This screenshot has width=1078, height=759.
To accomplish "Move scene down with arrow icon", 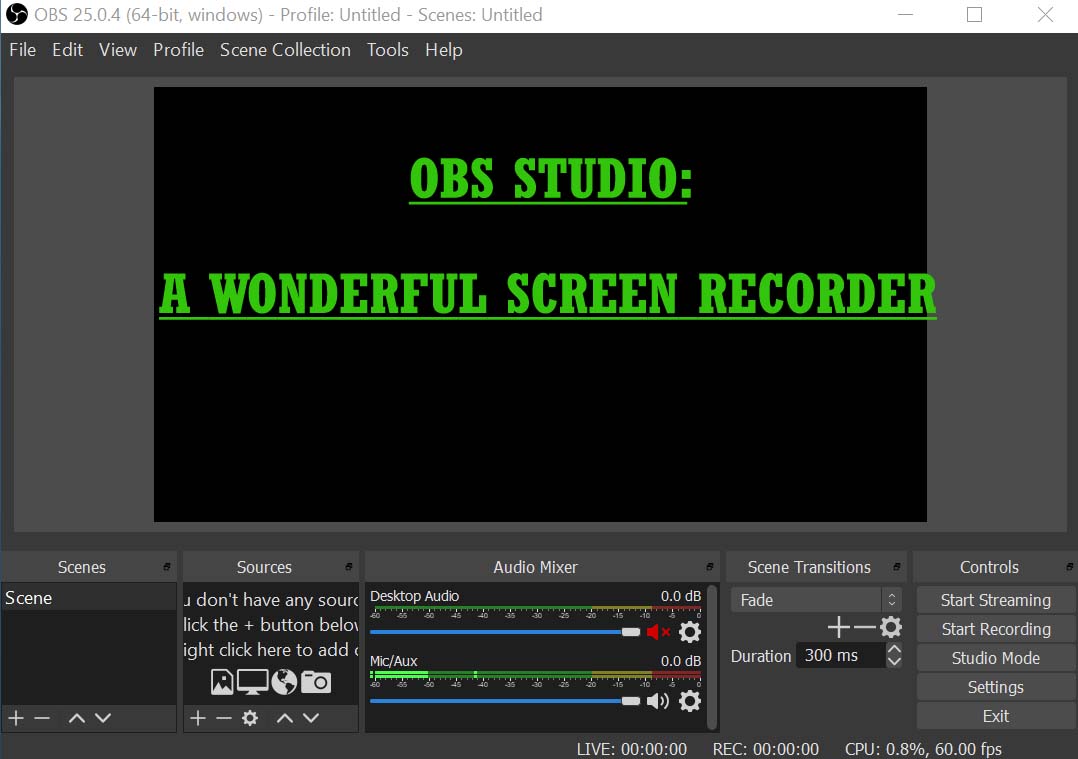I will click(x=102, y=718).
